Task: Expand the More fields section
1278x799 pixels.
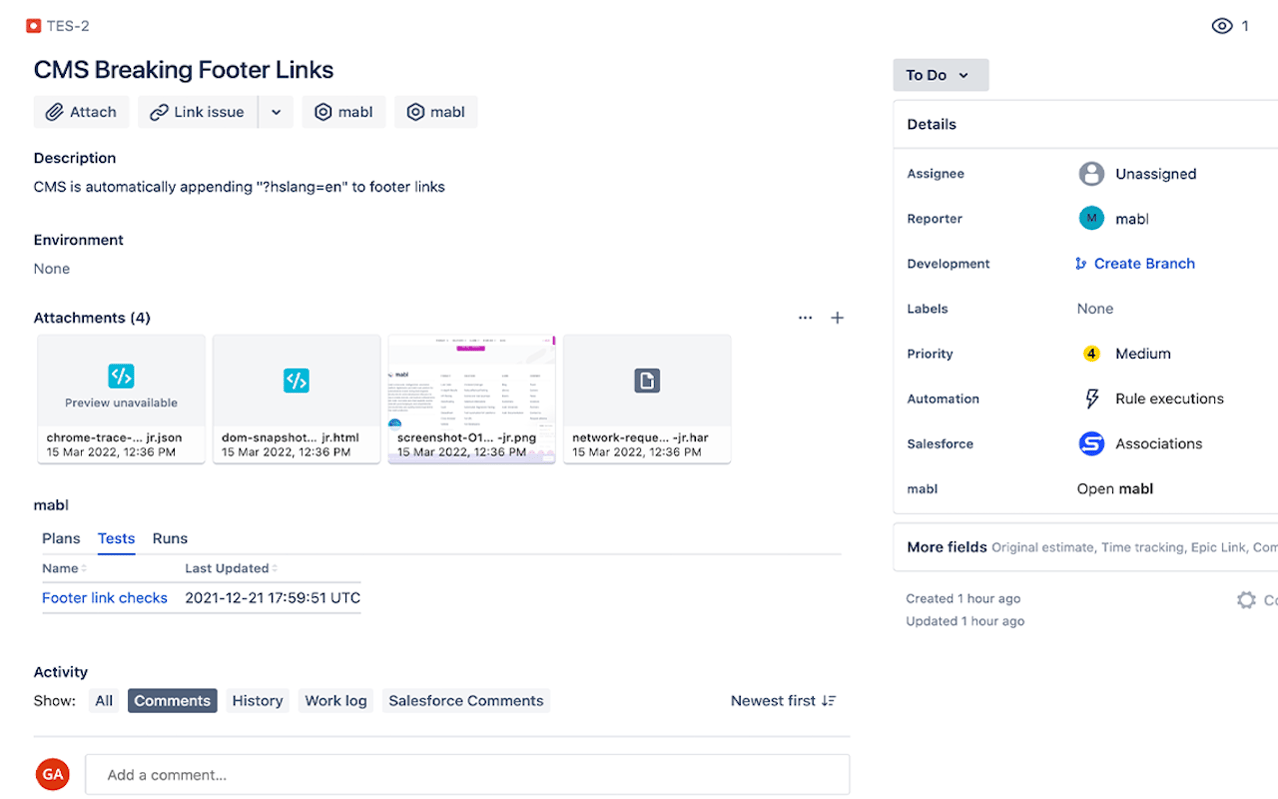Action: pos(1085,547)
